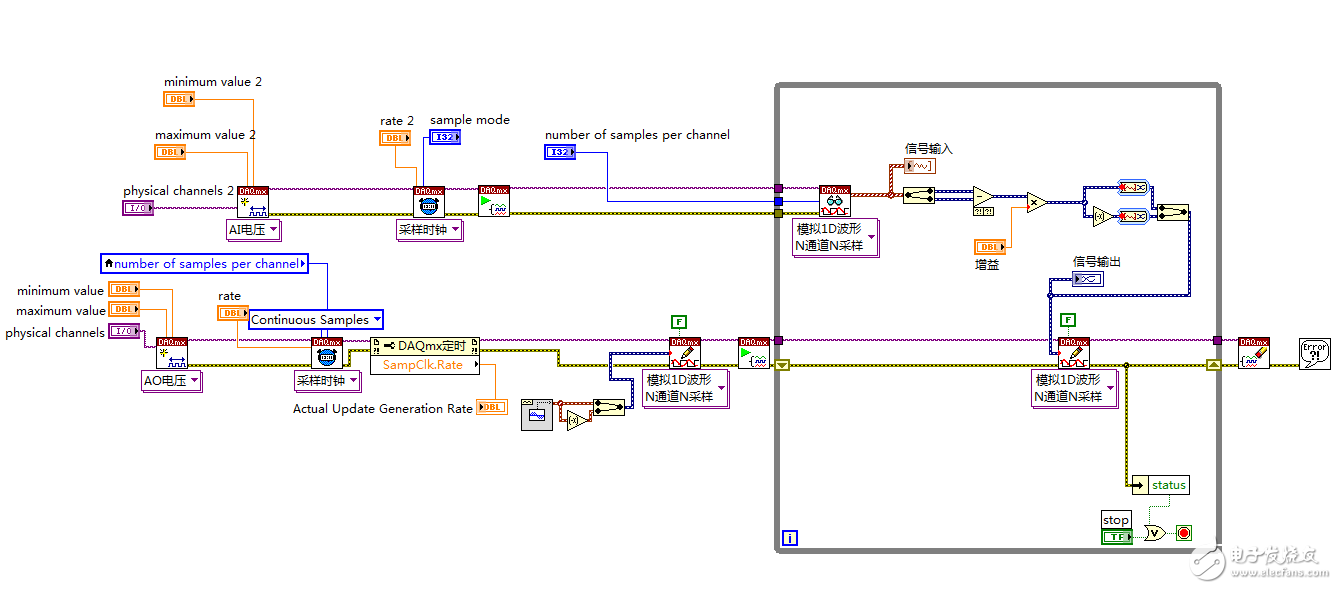Click the Or gate next to stop
1337x589 pixels.
(1154, 533)
